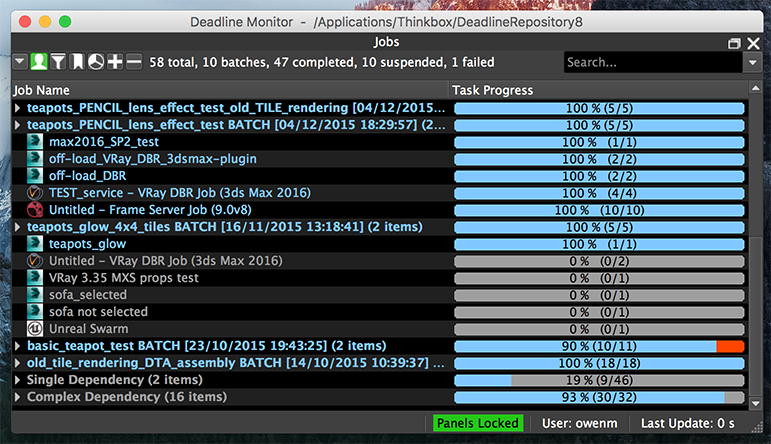
Task: Select Untitled - VRay DBR Job (3ds Max 2016)
Action: pyautogui.click(x=166, y=261)
